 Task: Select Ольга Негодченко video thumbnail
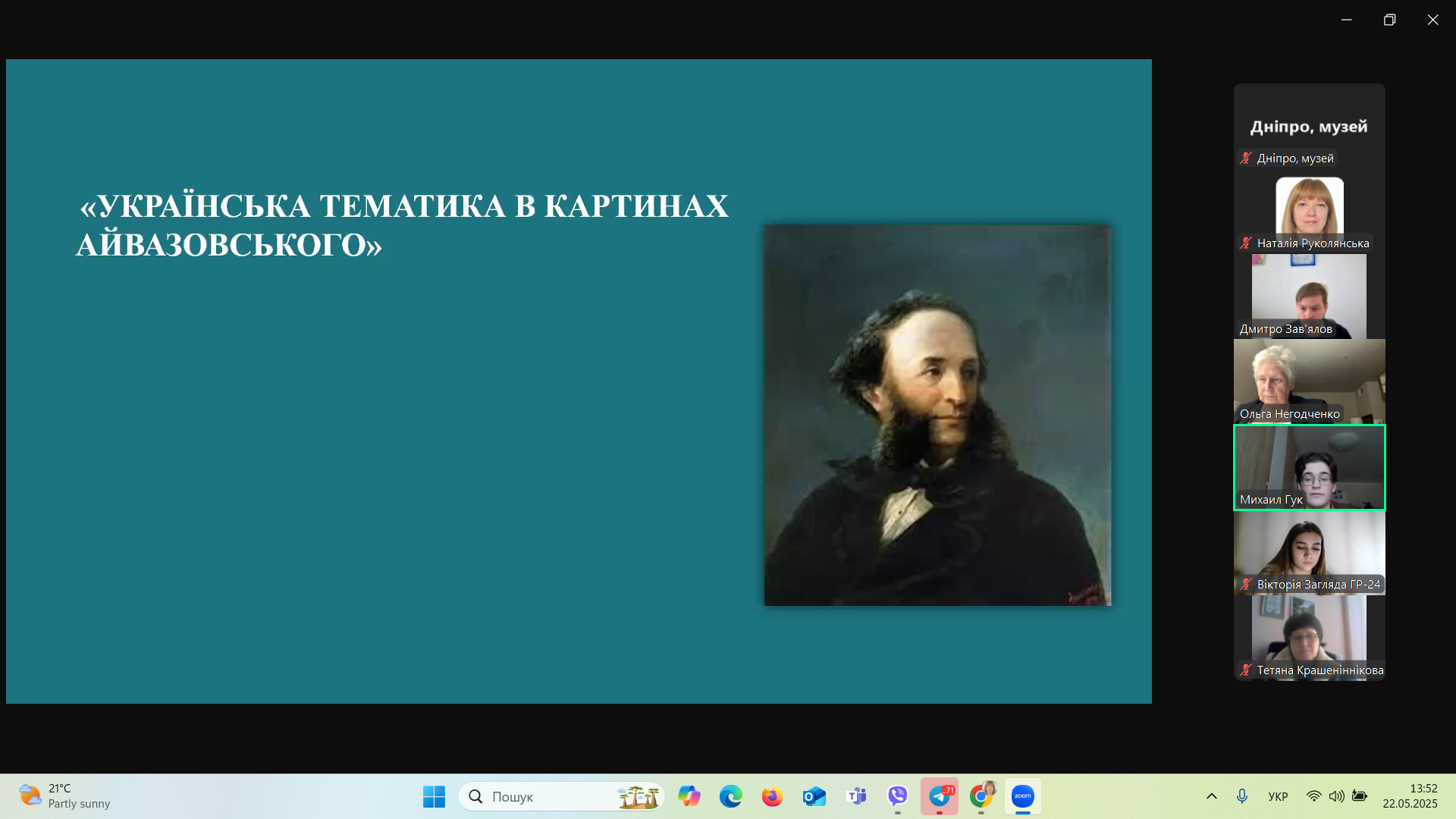coord(1309,381)
